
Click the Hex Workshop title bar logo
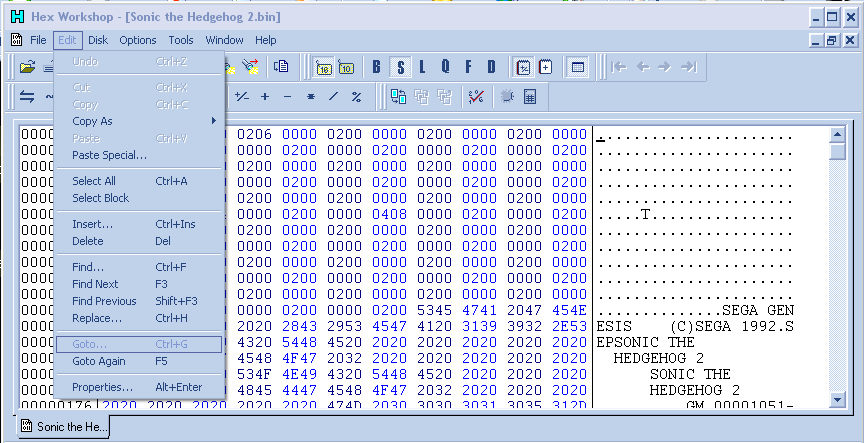coord(18,17)
